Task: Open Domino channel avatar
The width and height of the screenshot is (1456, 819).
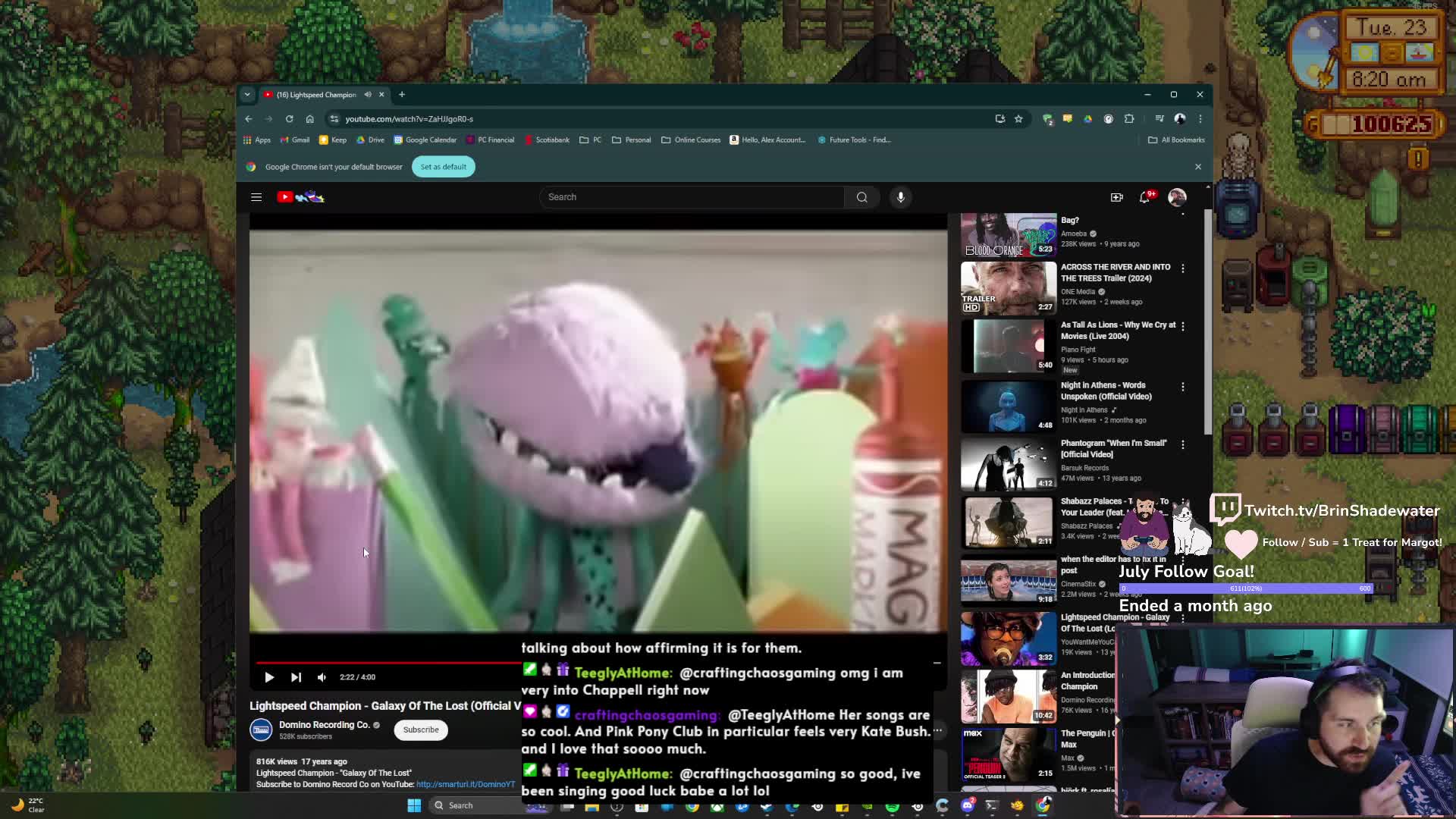Action: [x=261, y=730]
